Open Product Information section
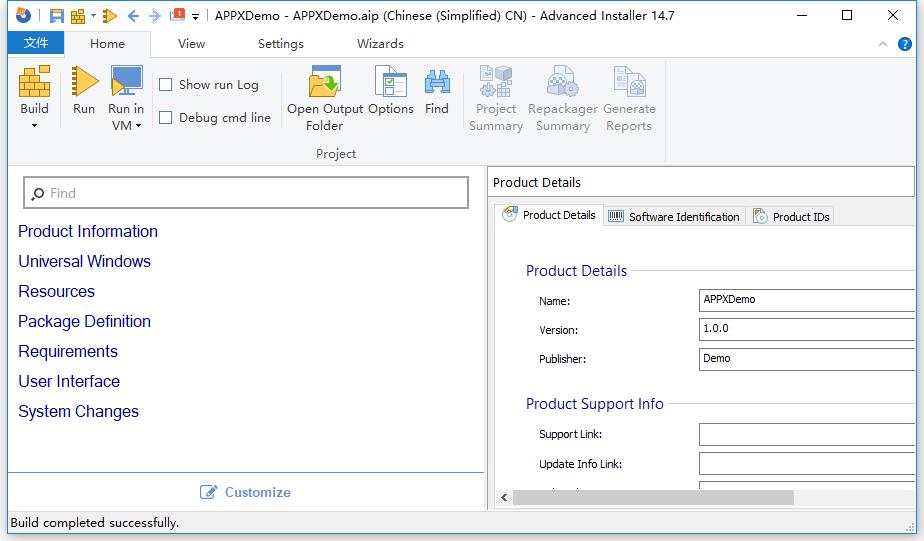Screen dimensions: 924x541 click(x=88, y=232)
